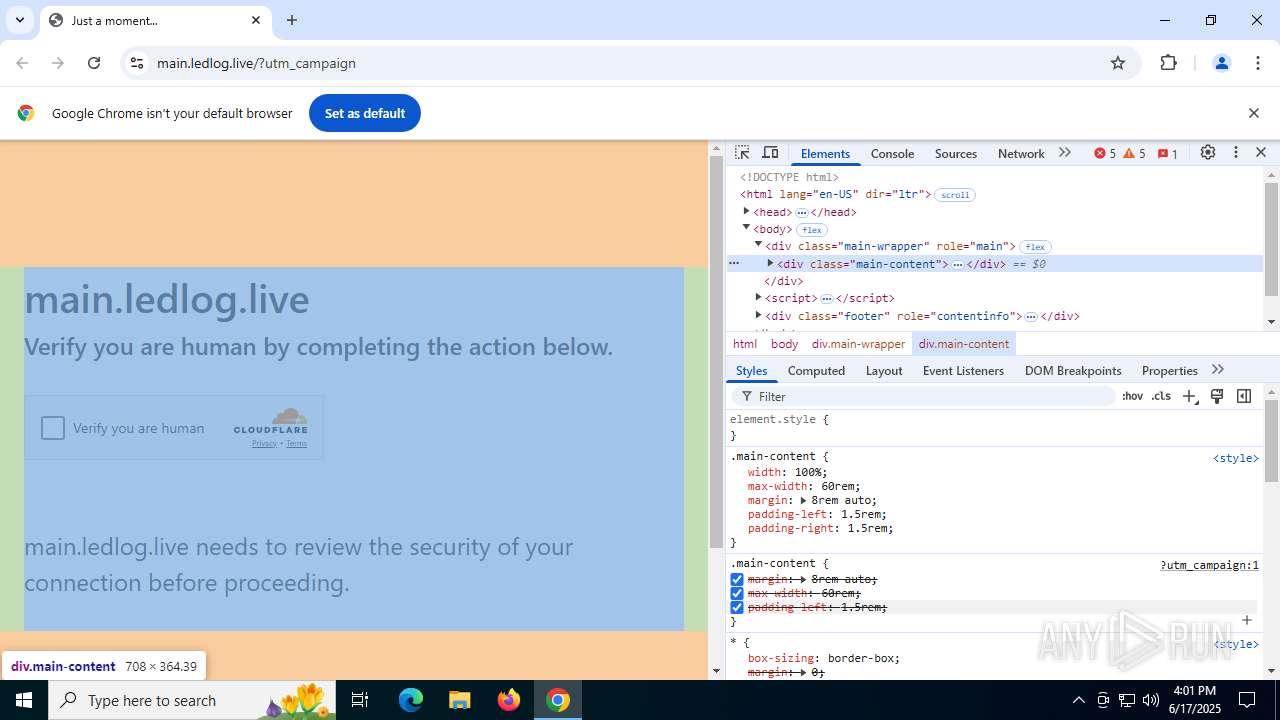Viewport: 1280px width, 720px height.
Task: Expand the margin 8rem auto shorthand
Action: 803,501
